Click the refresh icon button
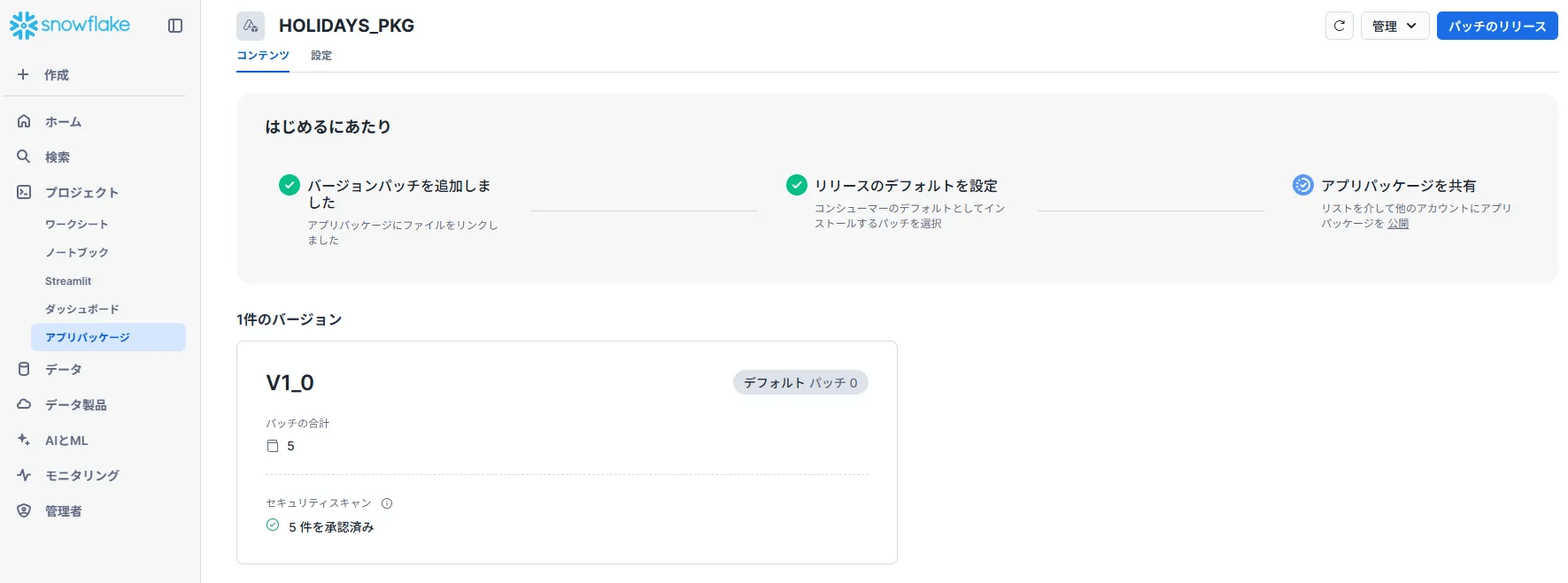 click(x=1339, y=26)
